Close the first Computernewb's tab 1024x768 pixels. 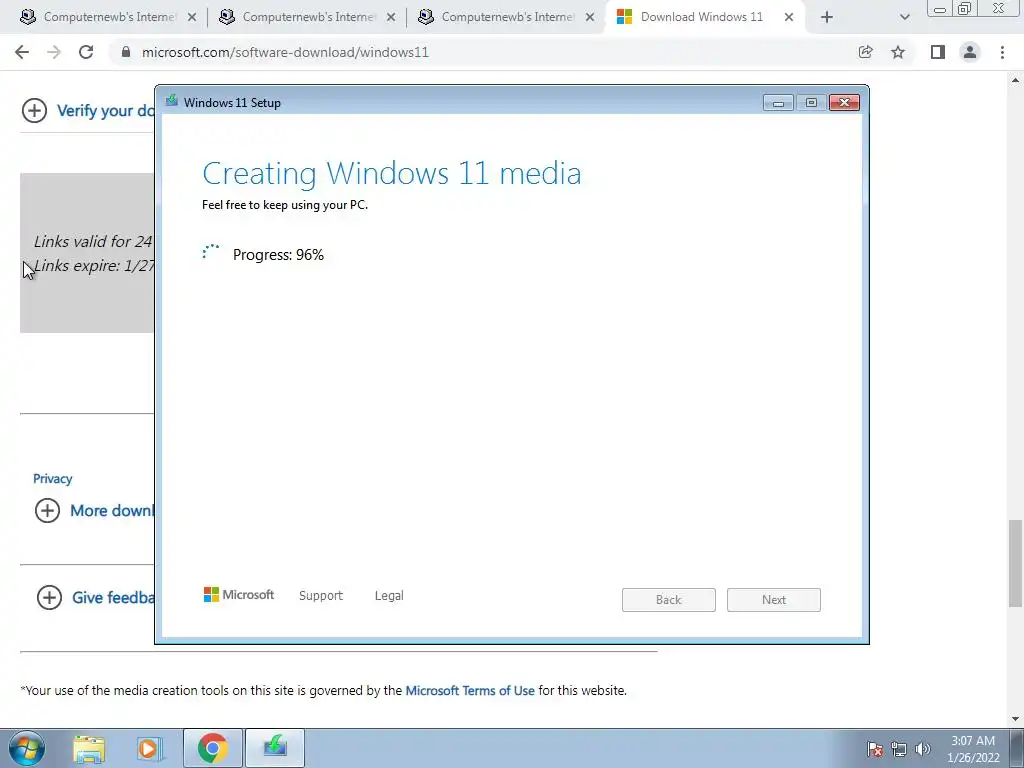(x=192, y=18)
